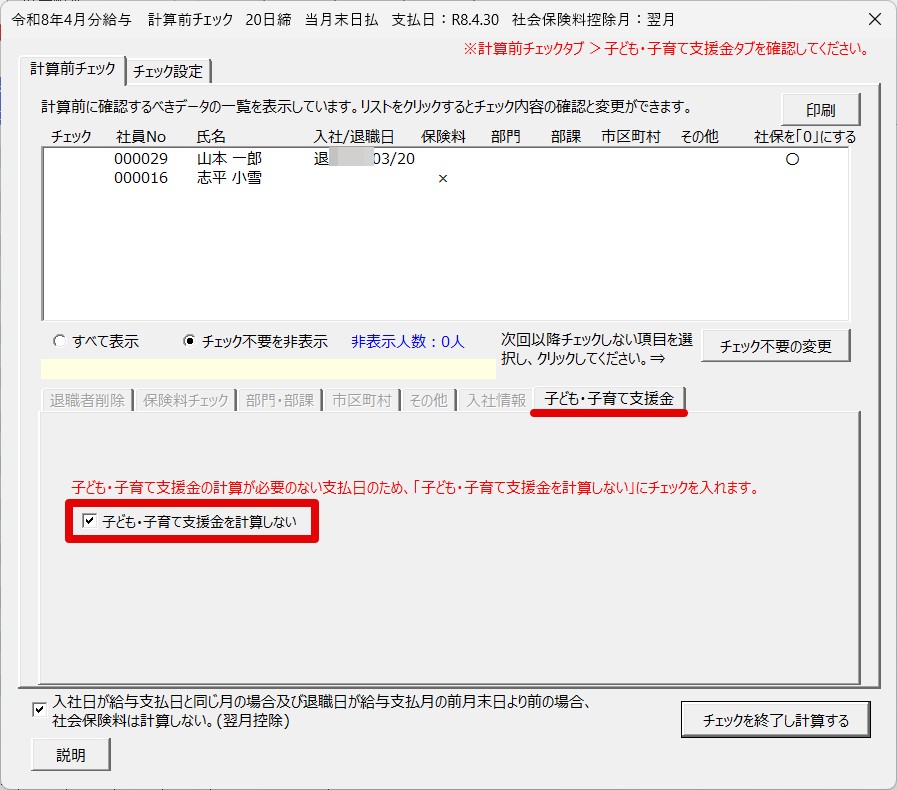Switch to the チェック設定 tab
This screenshot has width=897, height=790.
coord(168,71)
